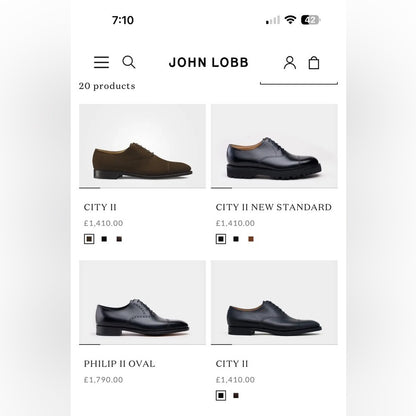
Task: Open City II New Standard product title
Action: [x=273, y=207]
